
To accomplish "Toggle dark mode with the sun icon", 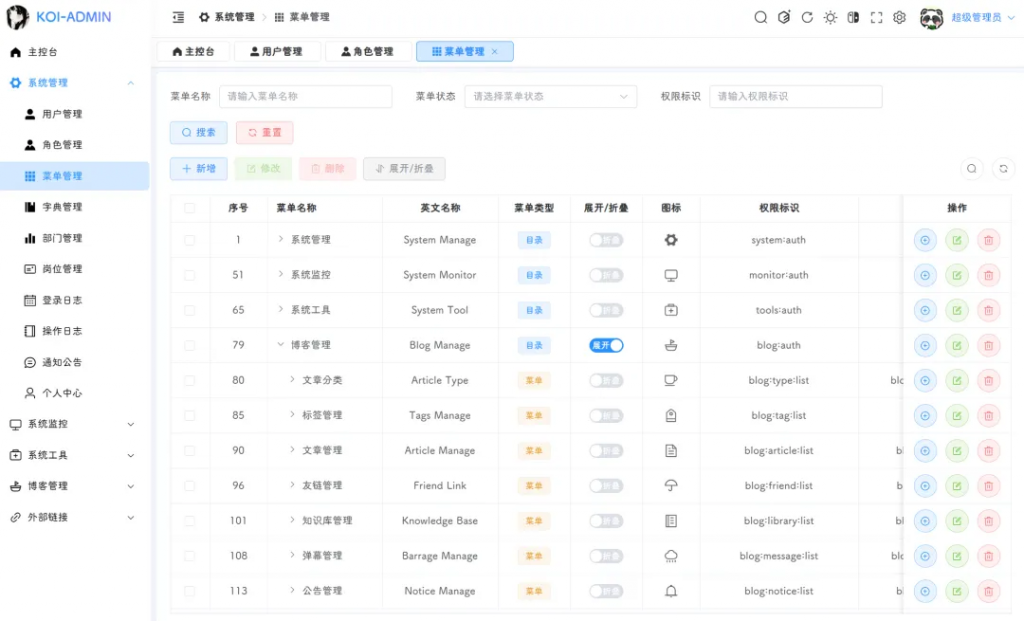I will (830, 18).
